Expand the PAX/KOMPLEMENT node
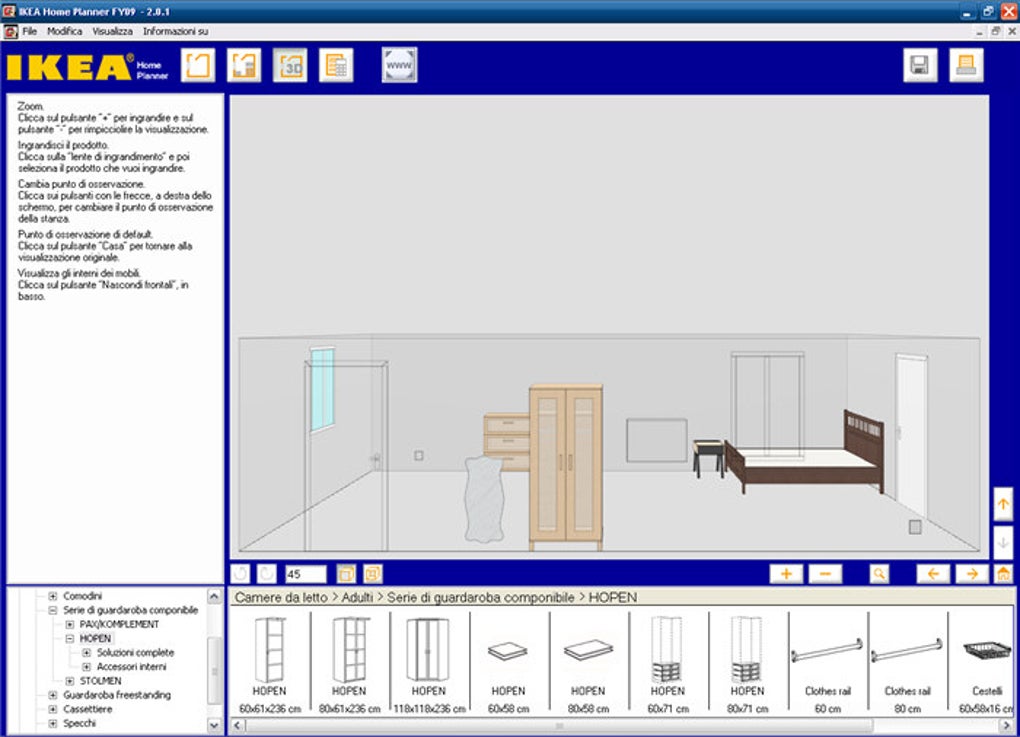The image size is (1020, 737). pos(70,624)
